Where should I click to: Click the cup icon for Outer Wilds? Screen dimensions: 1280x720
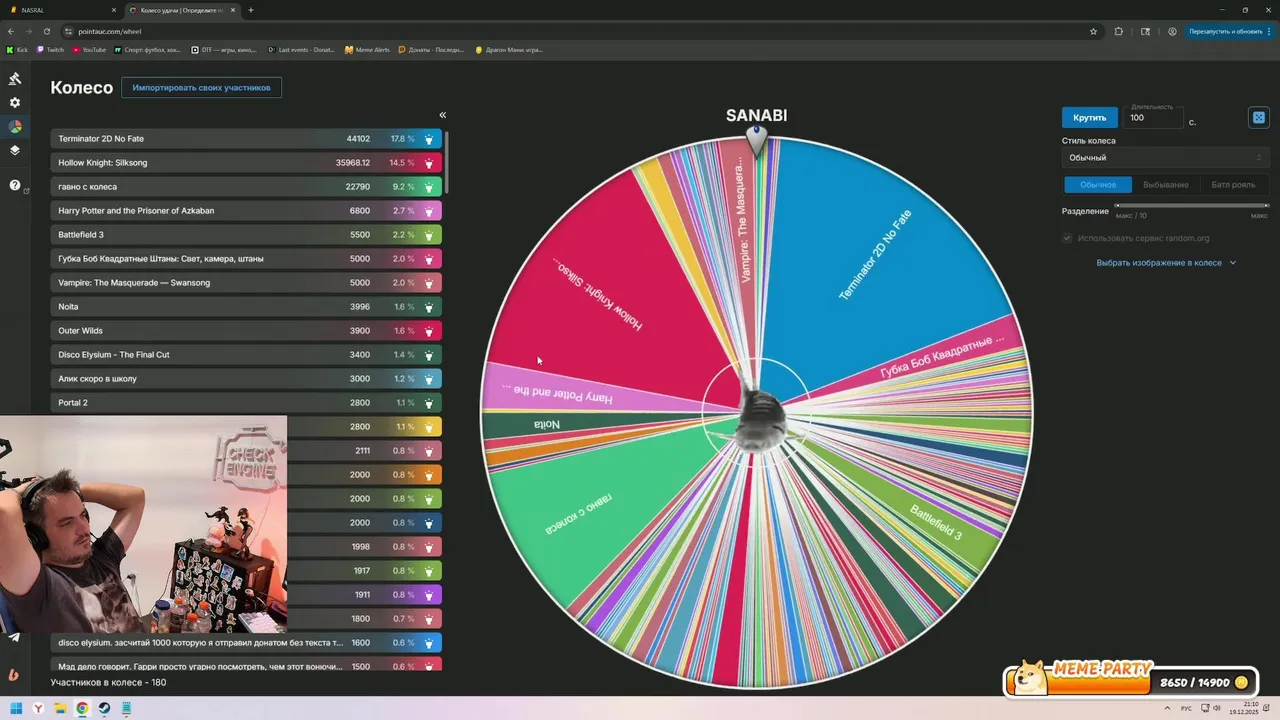(429, 331)
